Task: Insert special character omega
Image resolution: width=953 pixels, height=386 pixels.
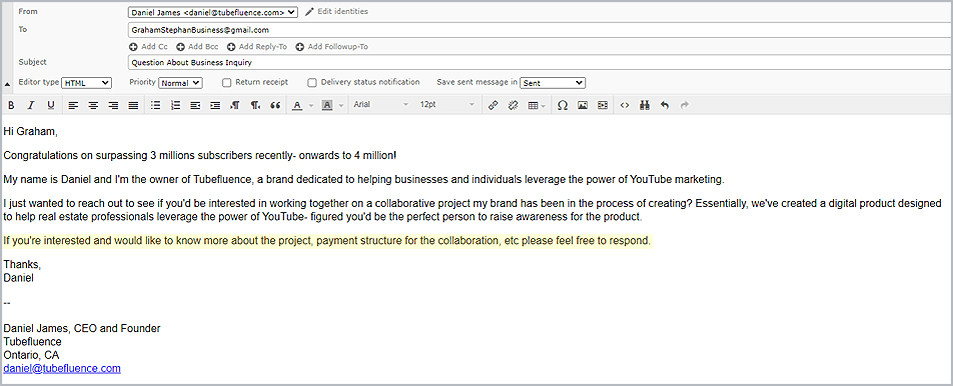Action: coord(562,105)
